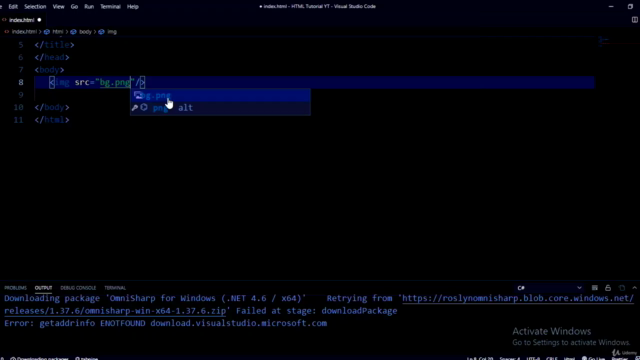Split the editor with the layout icon
Image resolution: width=640 pixels, height=360 pixels.
[635, 20]
